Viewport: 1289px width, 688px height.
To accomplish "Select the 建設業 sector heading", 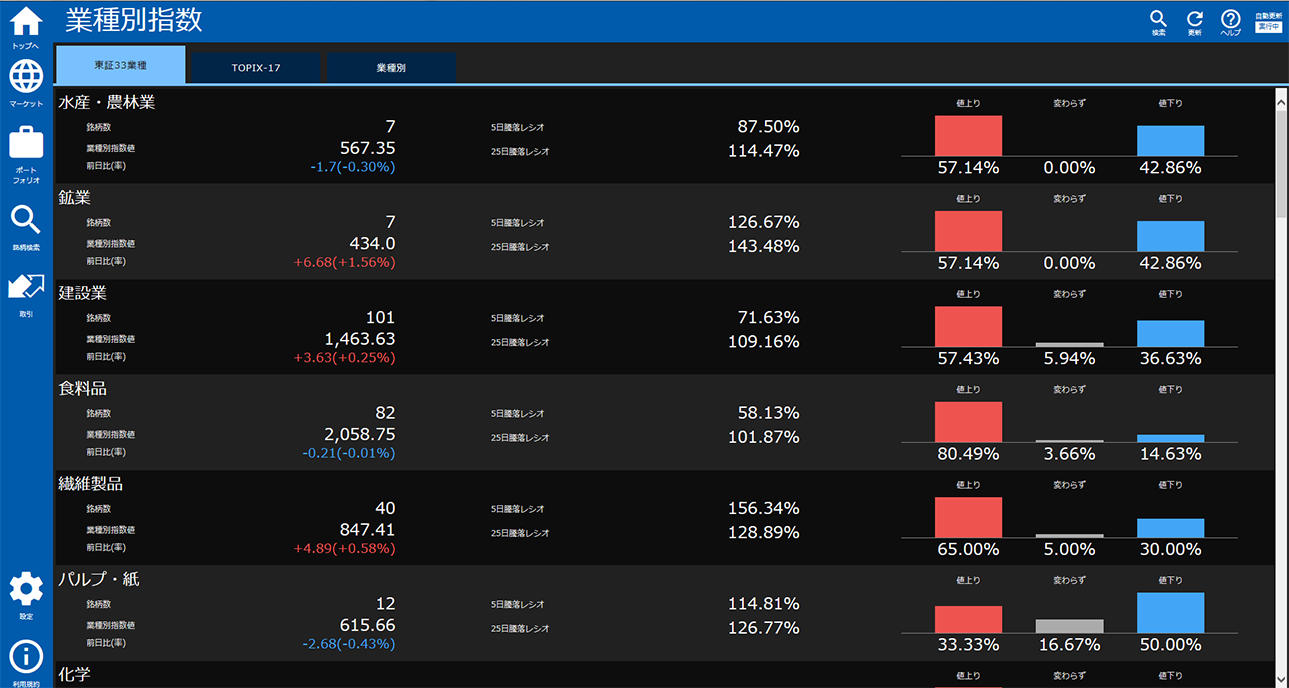I will tap(83, 293).
